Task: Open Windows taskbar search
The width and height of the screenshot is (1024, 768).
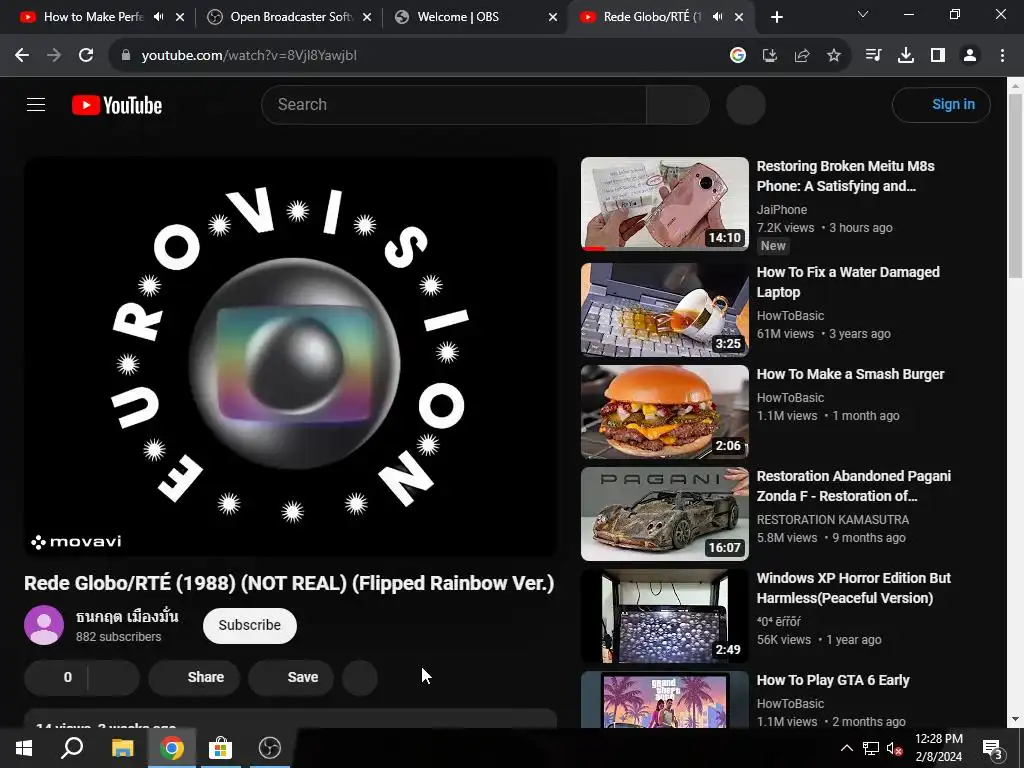Action: click(x=72, y=748)
